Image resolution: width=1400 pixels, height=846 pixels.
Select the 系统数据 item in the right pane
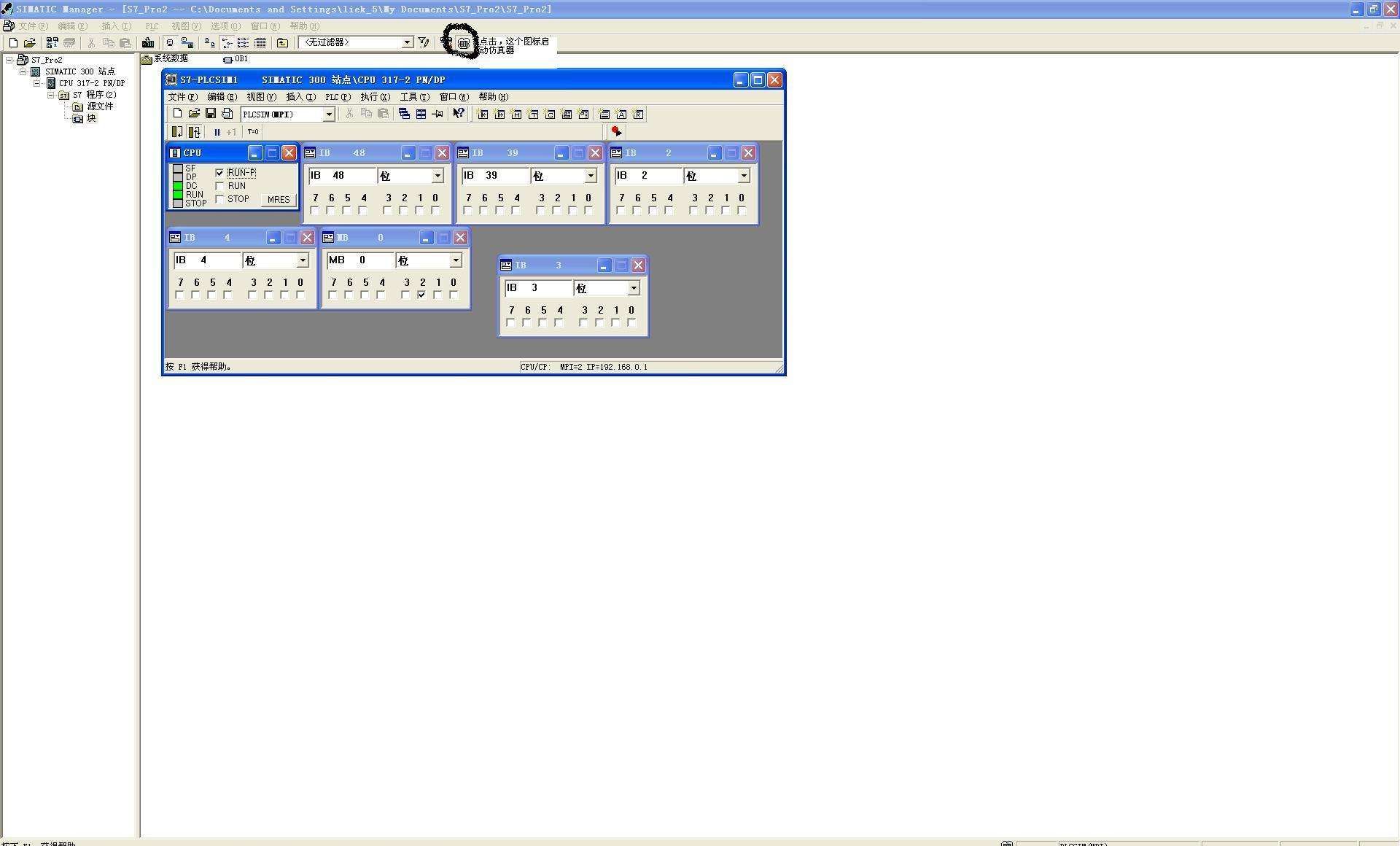[x=166, y=58]
